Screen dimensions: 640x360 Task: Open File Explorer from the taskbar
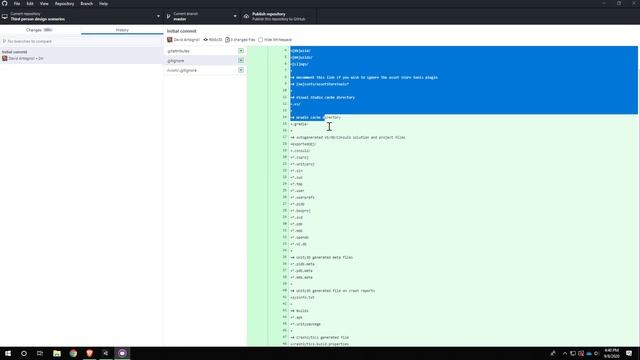[57, 353]
